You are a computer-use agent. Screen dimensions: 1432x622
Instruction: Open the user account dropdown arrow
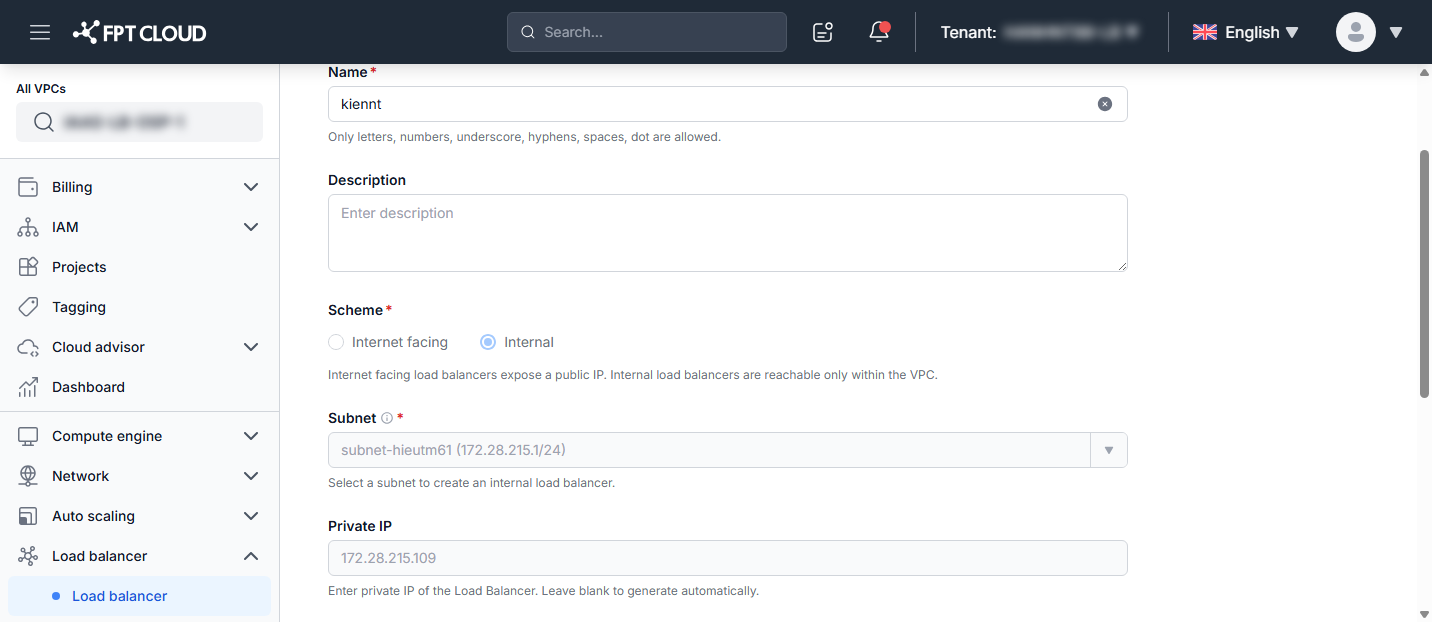[1396, 32]
